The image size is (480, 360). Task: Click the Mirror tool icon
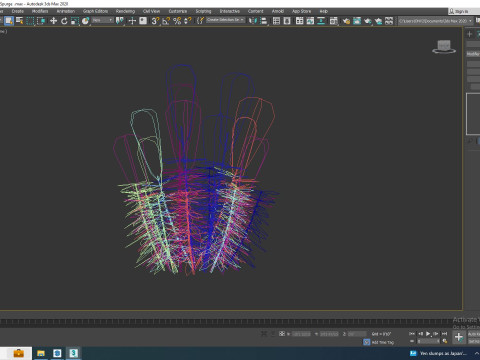click(253, 21)
